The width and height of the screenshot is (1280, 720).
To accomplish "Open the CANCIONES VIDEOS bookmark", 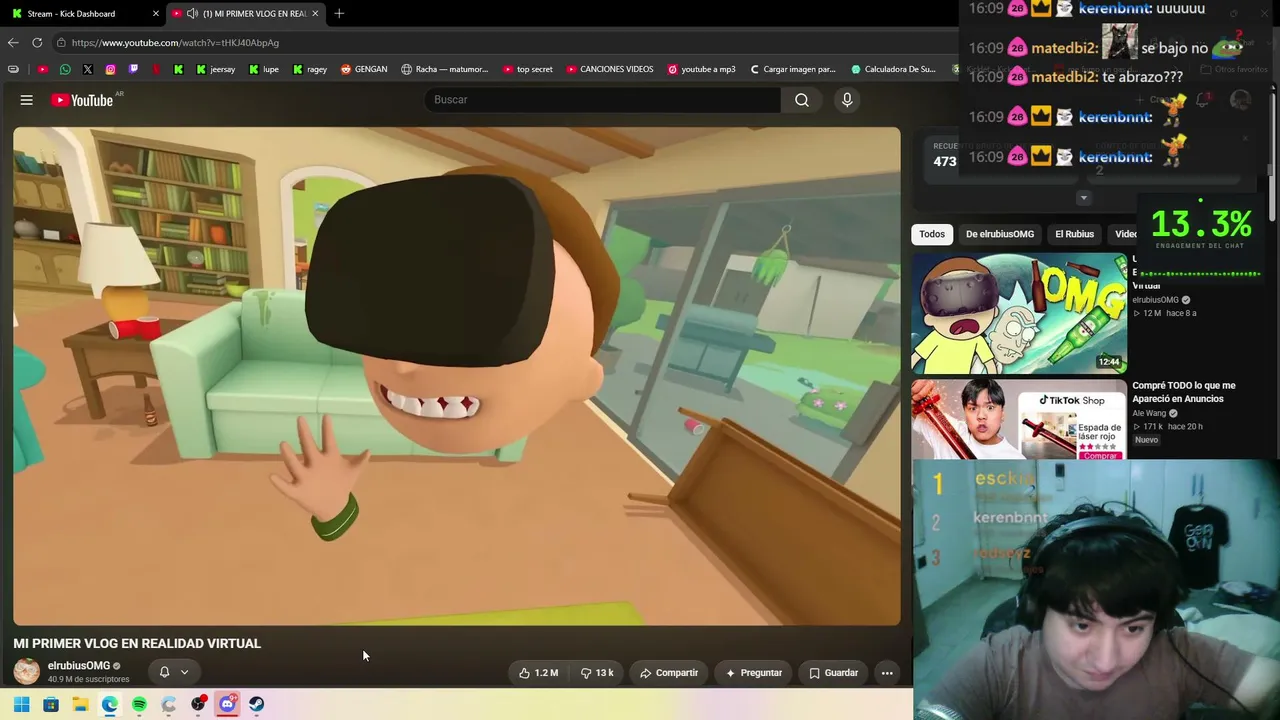I will (610, 69).
